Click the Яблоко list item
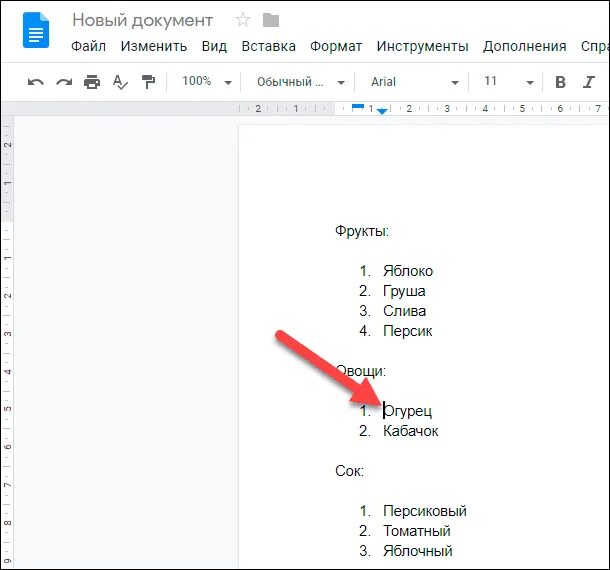The image size is (610, 570). click(x=408, y=271)
